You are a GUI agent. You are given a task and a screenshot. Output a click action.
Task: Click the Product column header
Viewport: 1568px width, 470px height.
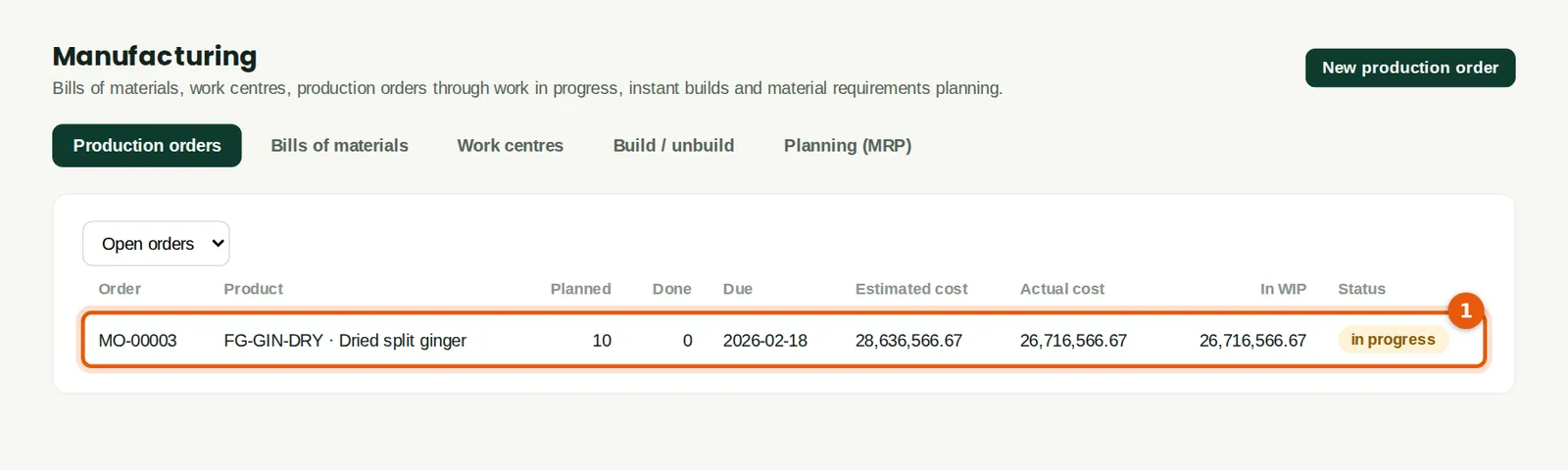253,289
